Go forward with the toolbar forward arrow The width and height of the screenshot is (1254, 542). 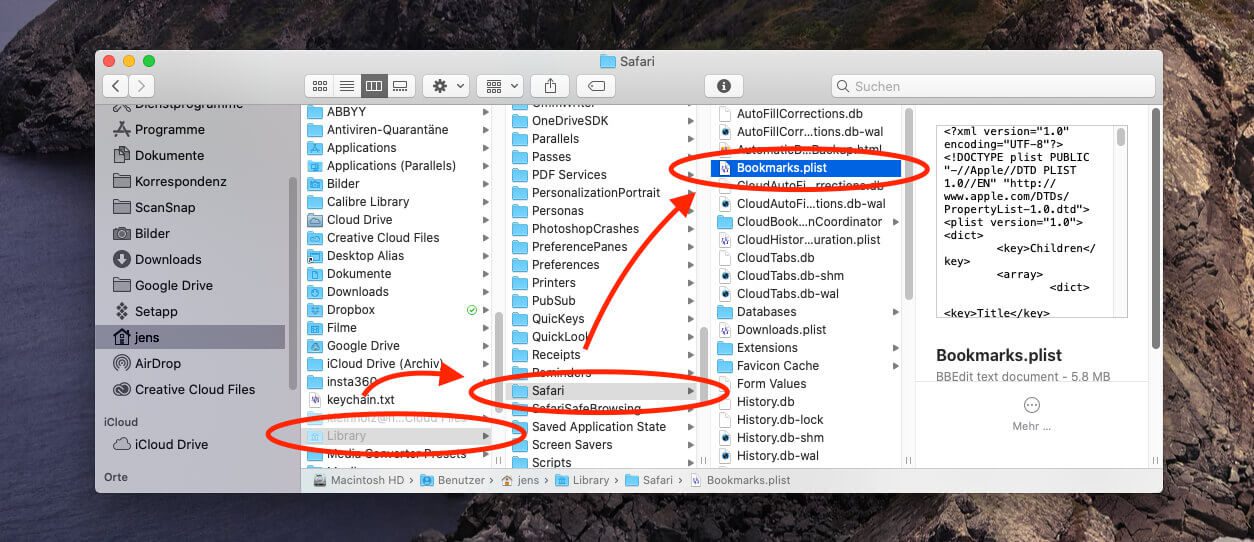[142, 86]
